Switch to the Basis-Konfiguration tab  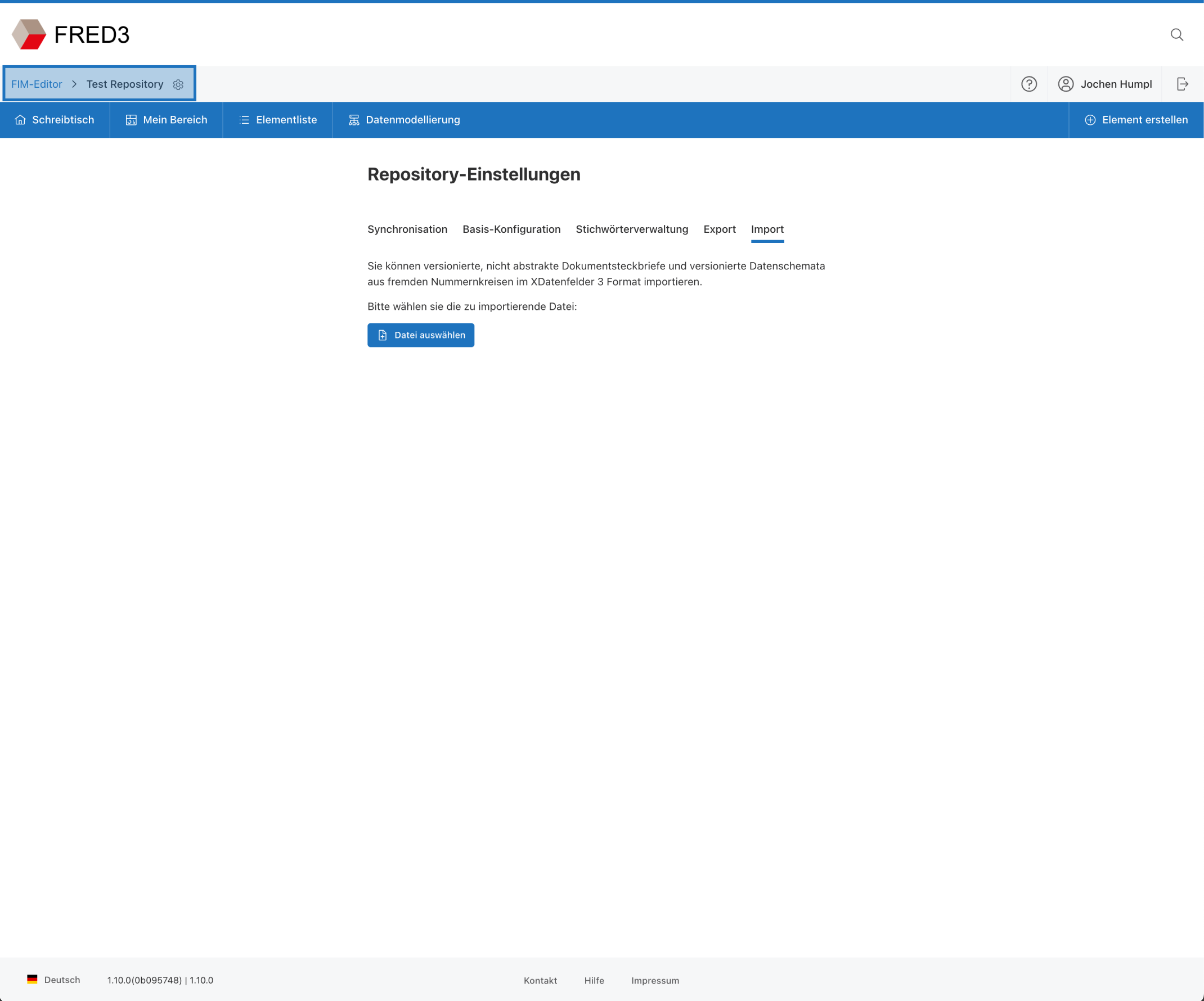[511, 229]
